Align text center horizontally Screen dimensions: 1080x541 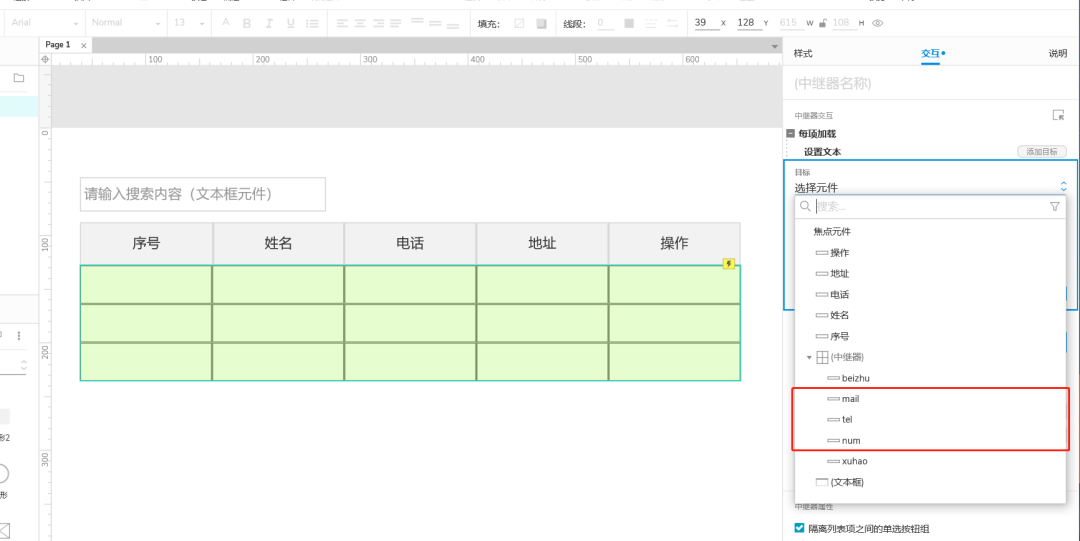[360, 23]
